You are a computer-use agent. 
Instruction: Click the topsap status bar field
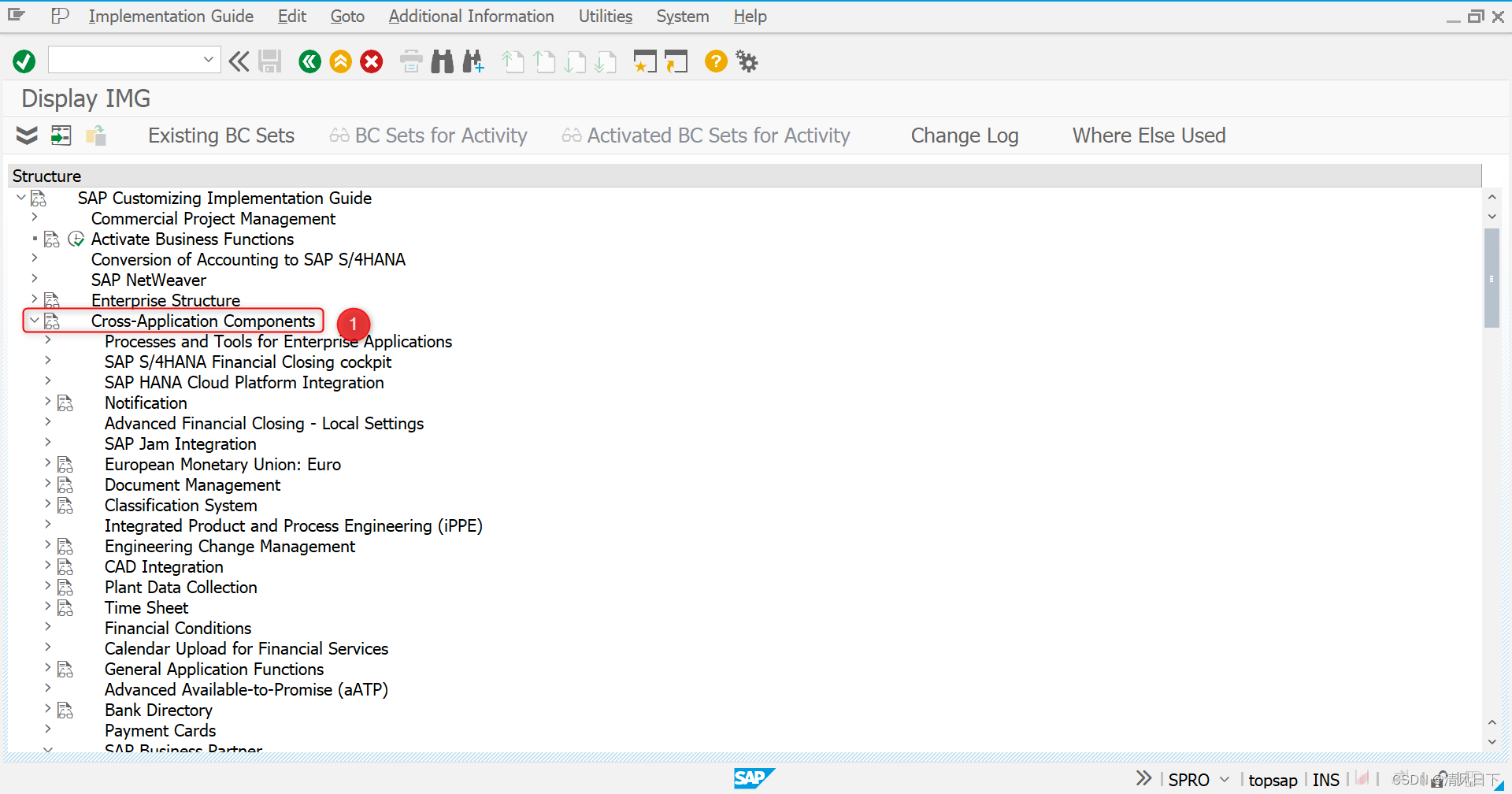[x=1273, y=780]
